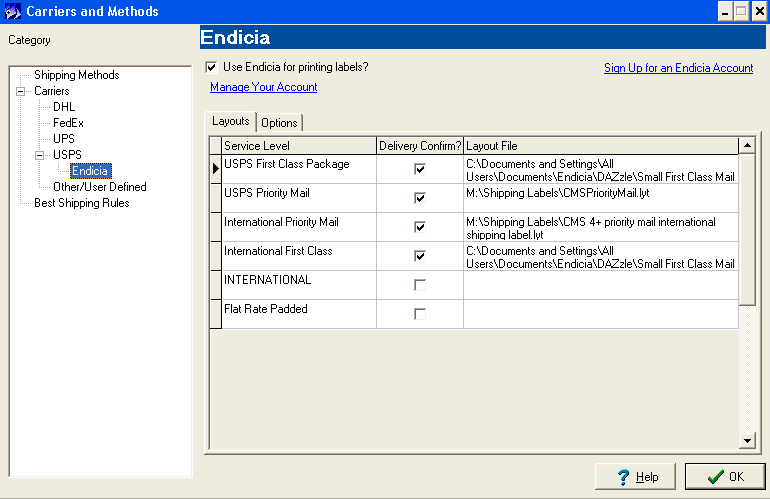This screenshot has width=770, height=499.
Task: Click layout file cell for International First Class
Action: point(601,256)
